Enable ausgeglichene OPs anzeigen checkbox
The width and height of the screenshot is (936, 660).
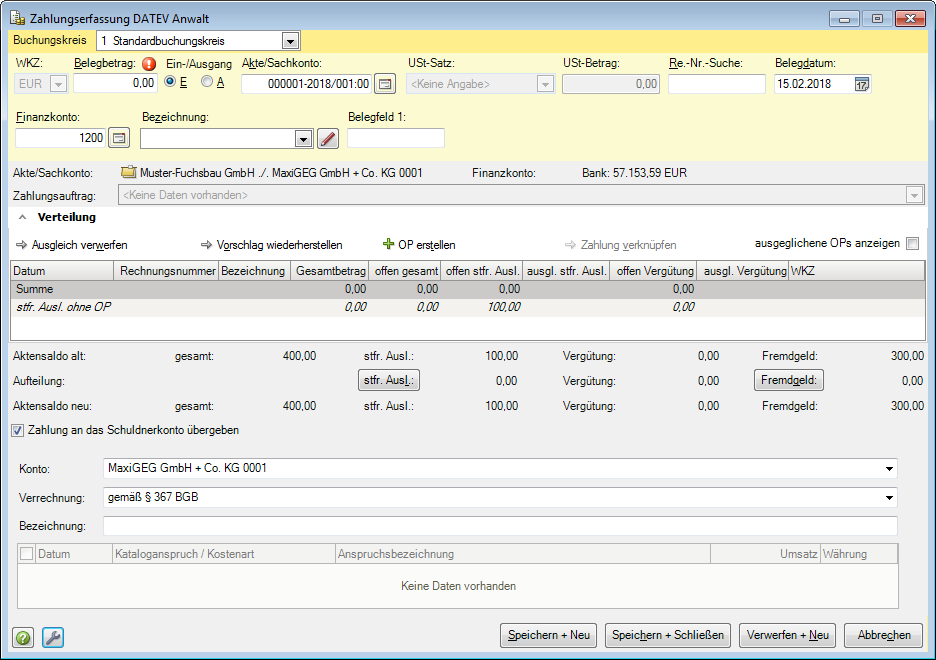click(911, 243)
